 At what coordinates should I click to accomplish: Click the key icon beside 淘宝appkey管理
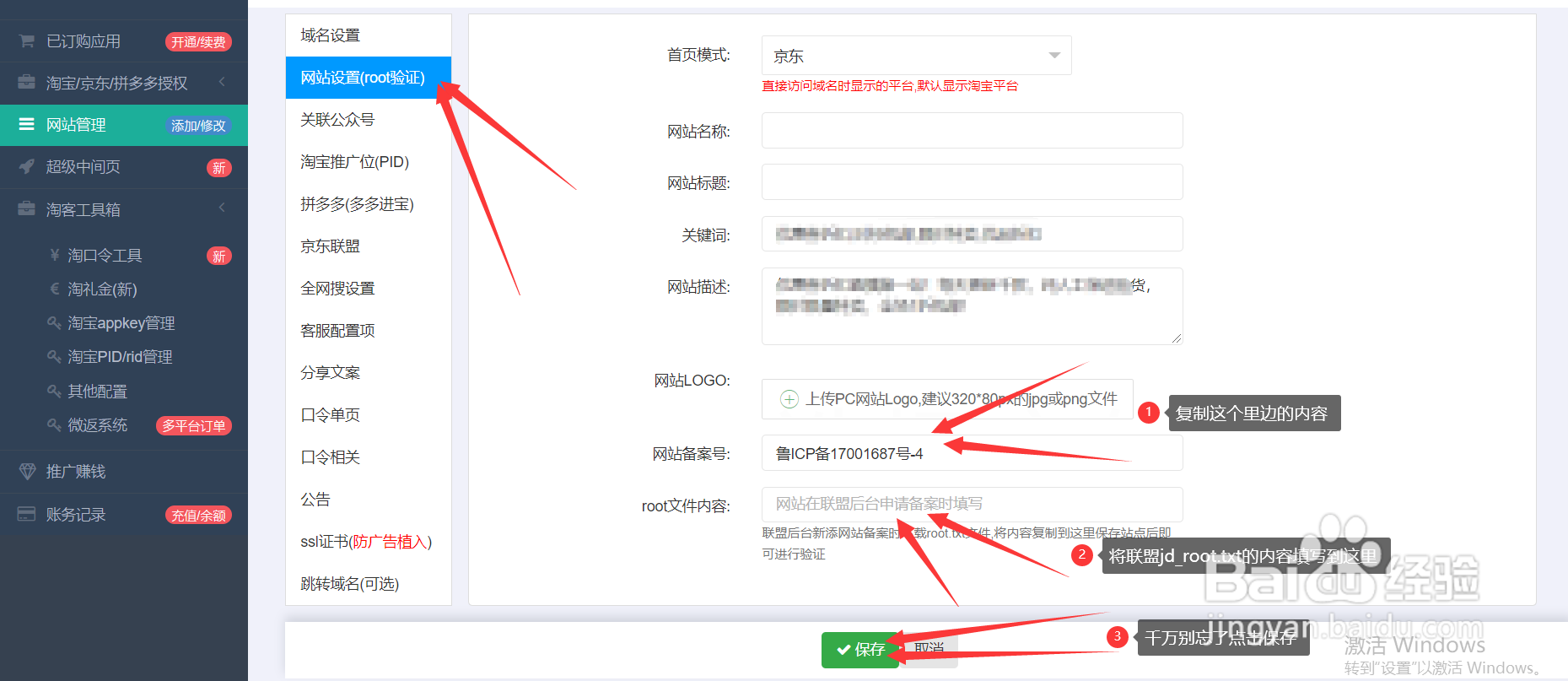click(54, 322)
